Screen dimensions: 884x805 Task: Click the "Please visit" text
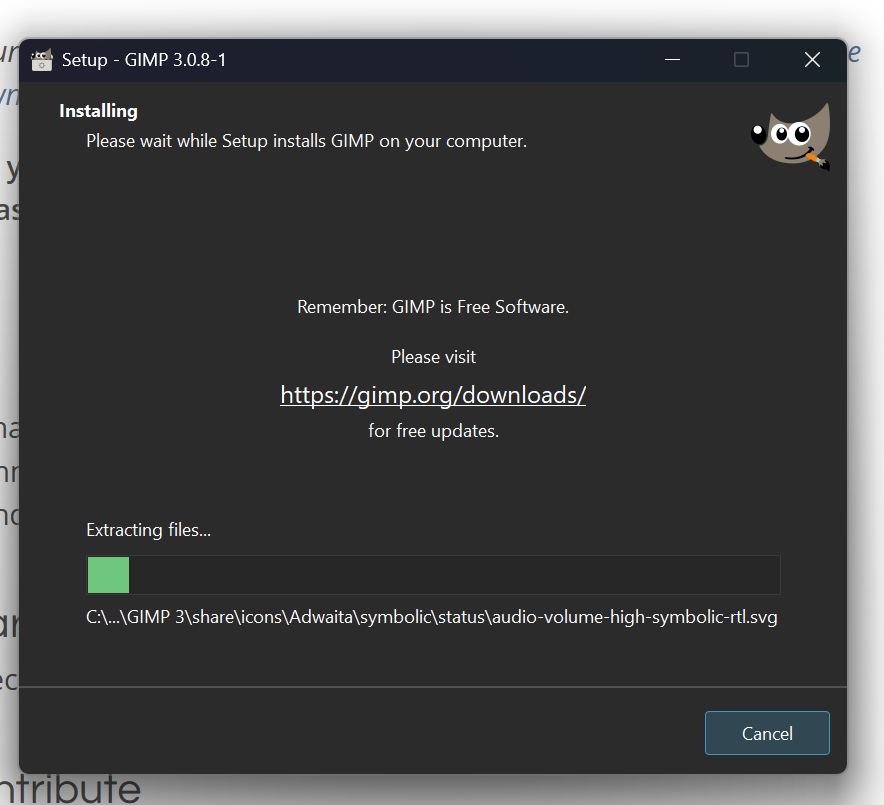pyautogui.click(x=434, y=357)
